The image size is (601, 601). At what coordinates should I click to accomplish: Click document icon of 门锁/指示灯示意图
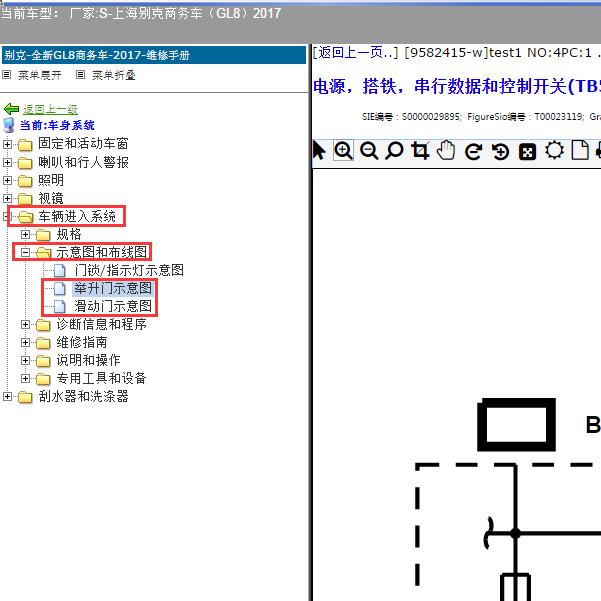pyautogui.click(x=60, y=270)
